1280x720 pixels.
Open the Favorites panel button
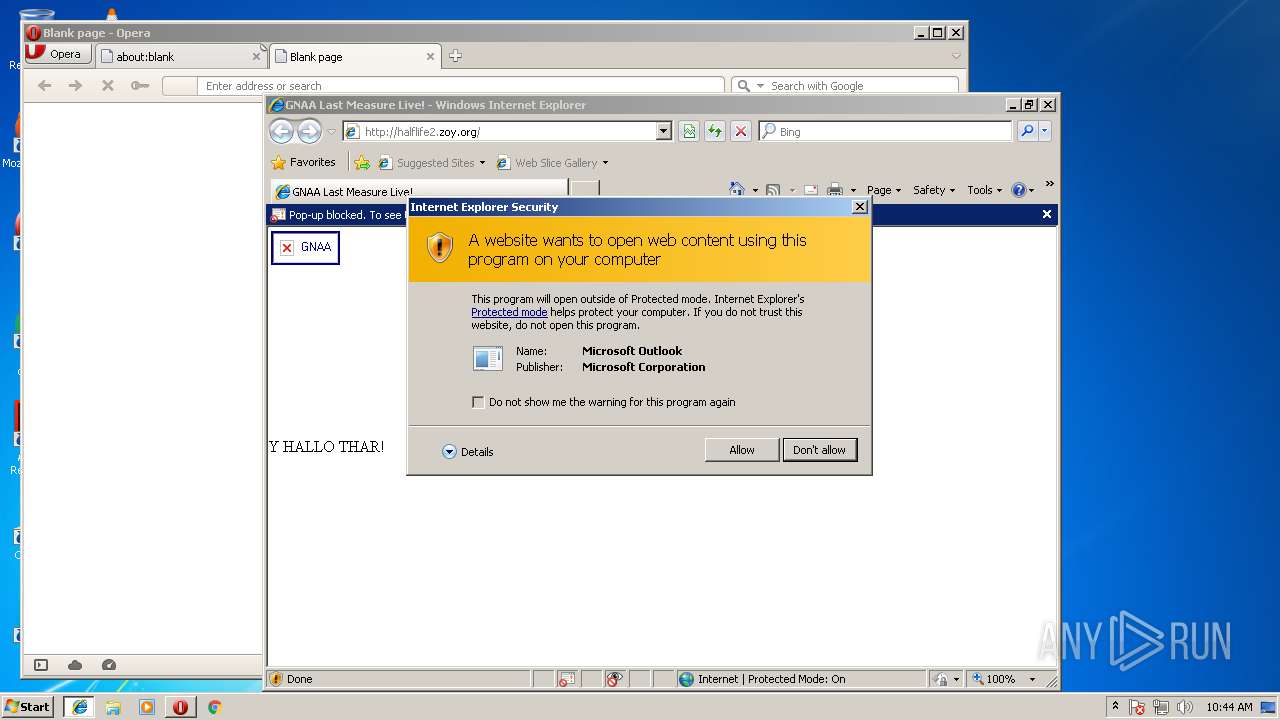[304, 162]
